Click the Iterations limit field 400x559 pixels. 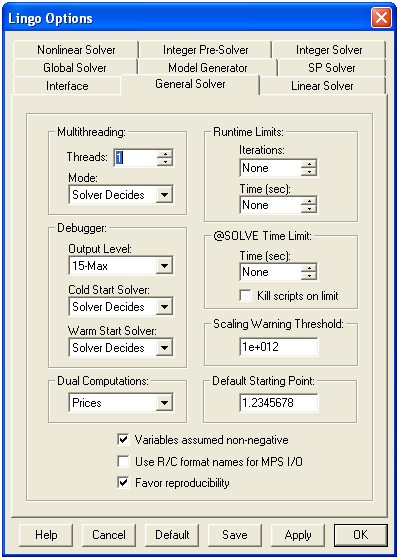pos(271,168)
